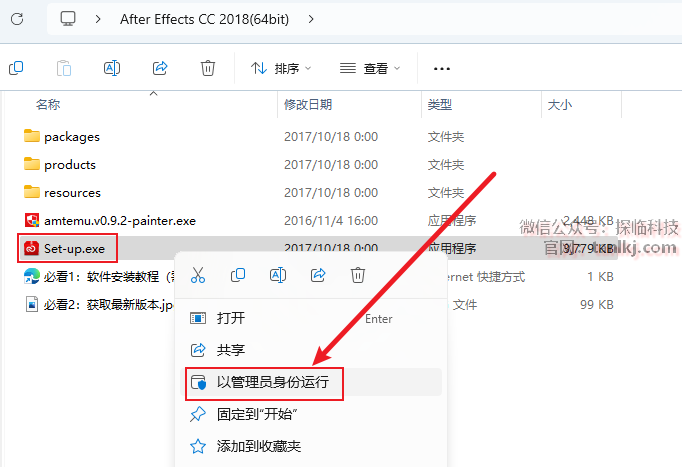Open the three-dot more options menu
The height and width of the screenshot is (467, 682).
pos(442,69)
